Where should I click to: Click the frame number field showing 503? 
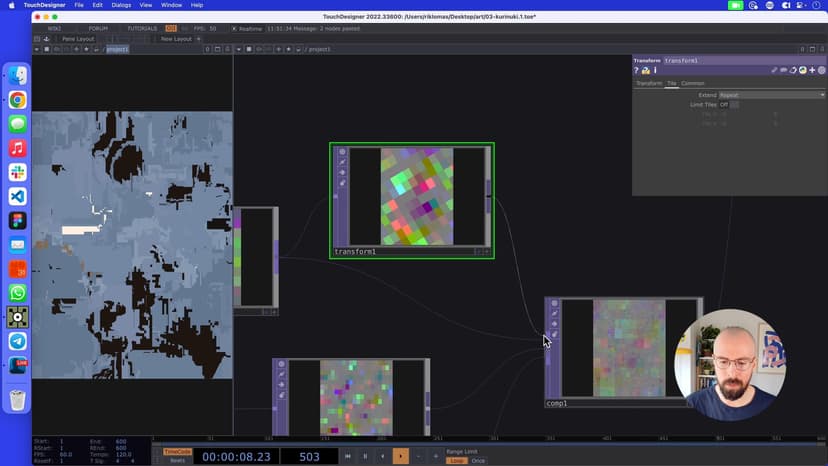(x=309, y=456)
